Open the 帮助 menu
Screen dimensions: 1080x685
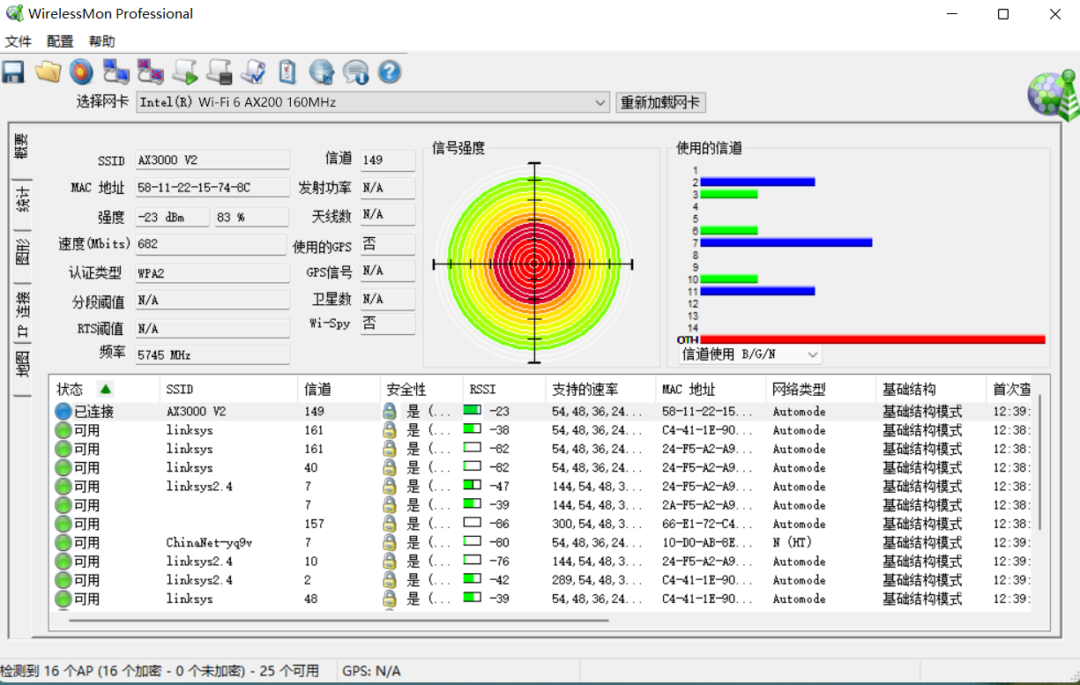tap(102, 41)
